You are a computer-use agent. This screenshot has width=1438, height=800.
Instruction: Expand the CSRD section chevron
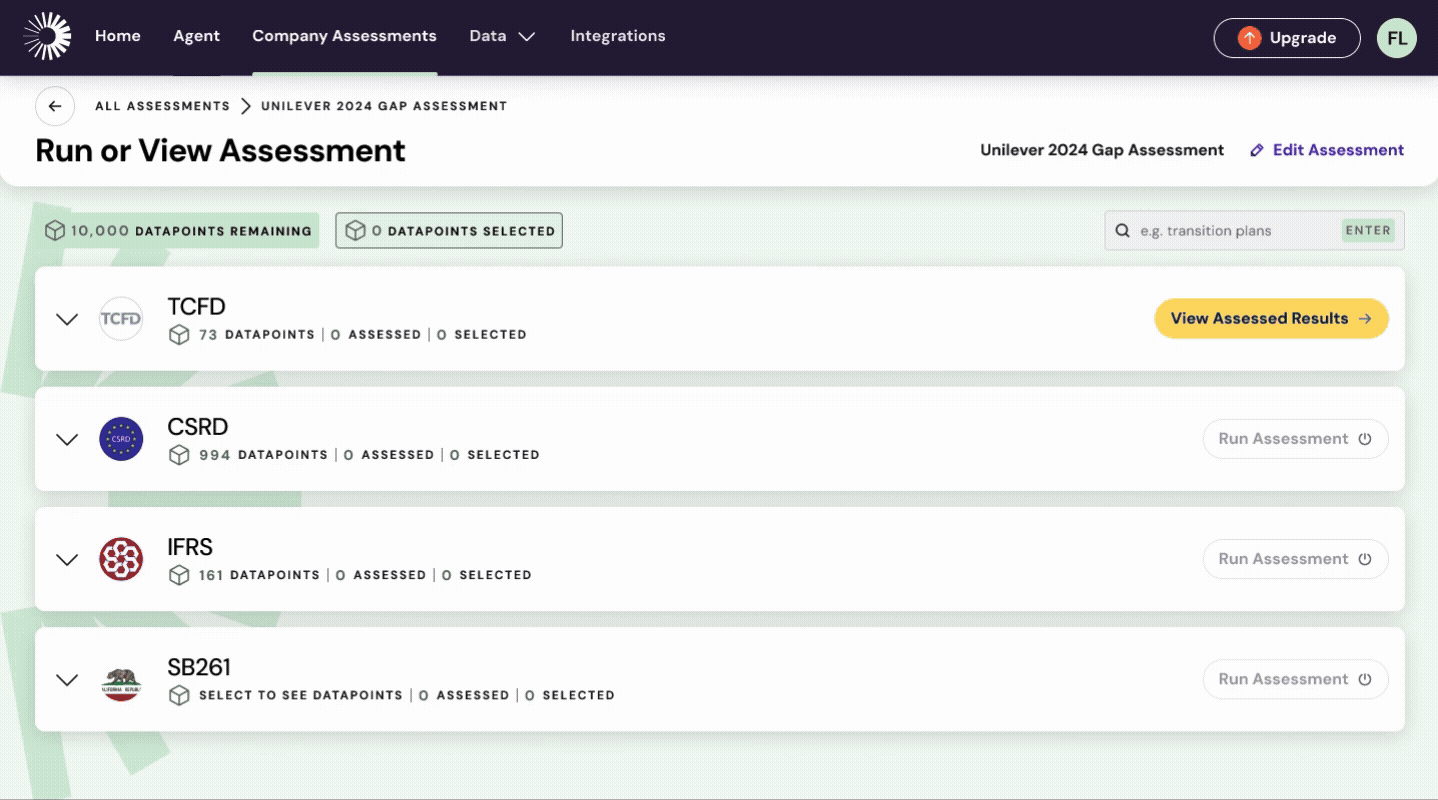[67, 439]
